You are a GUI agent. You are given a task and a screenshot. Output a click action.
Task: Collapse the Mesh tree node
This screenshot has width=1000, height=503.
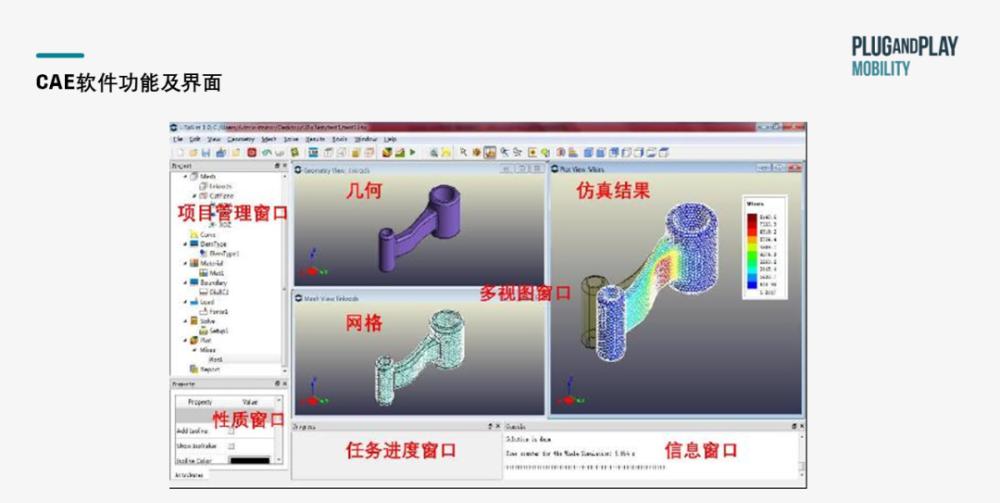click(x=186, y=176)
